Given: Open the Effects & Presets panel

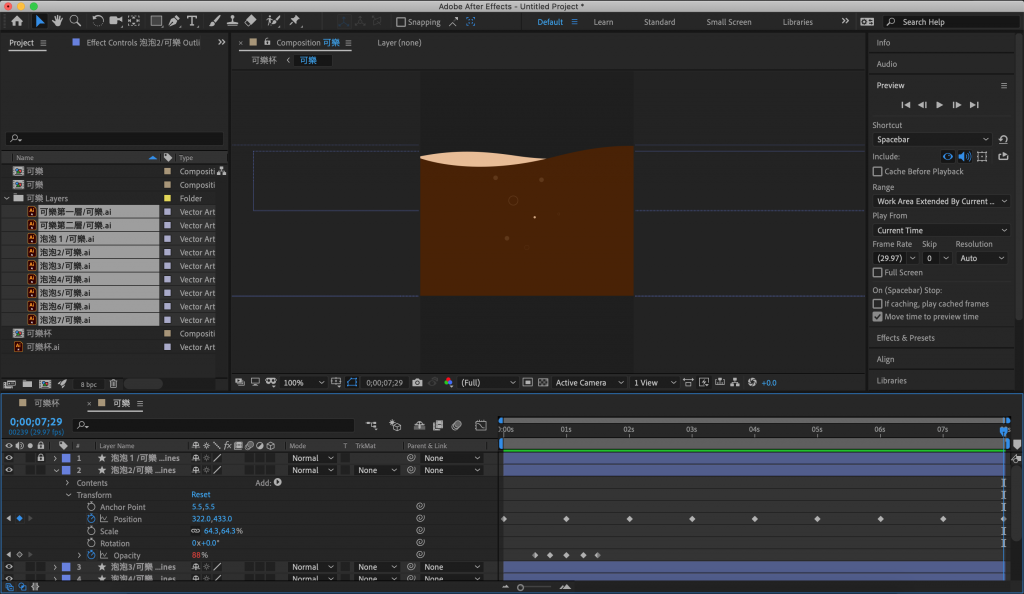Looking at the screenshot, I should 905,338.
